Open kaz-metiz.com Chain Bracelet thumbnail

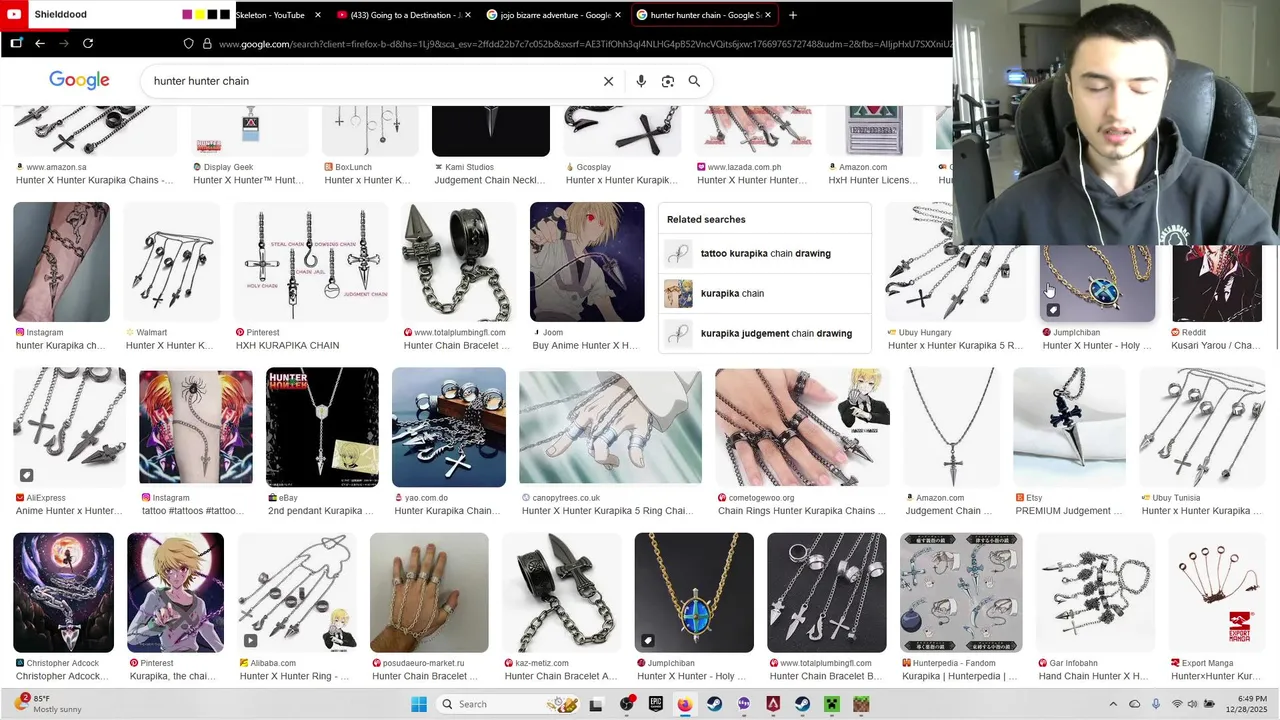coord(561,593)
